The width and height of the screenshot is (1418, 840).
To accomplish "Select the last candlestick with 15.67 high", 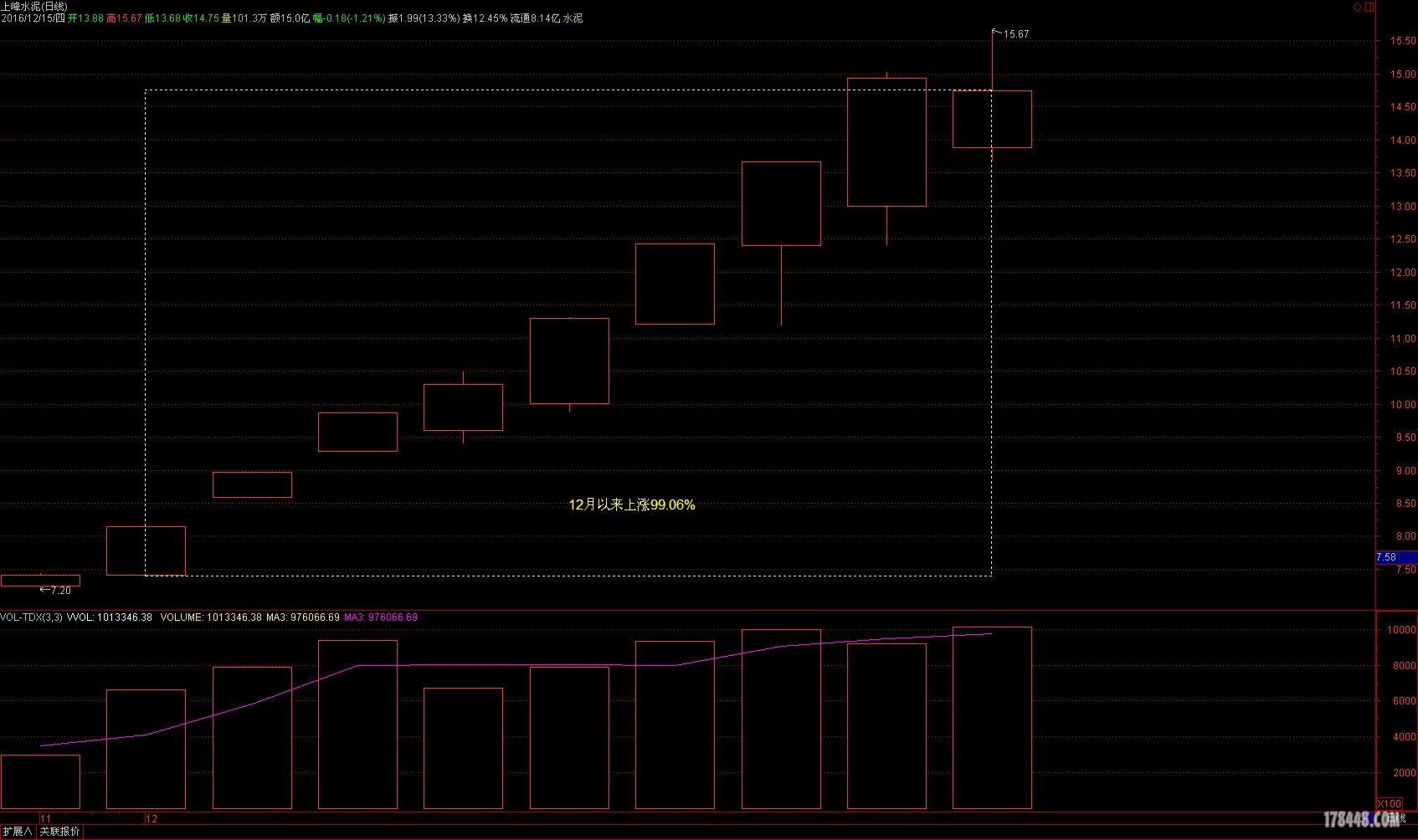I will coord(992,119).
